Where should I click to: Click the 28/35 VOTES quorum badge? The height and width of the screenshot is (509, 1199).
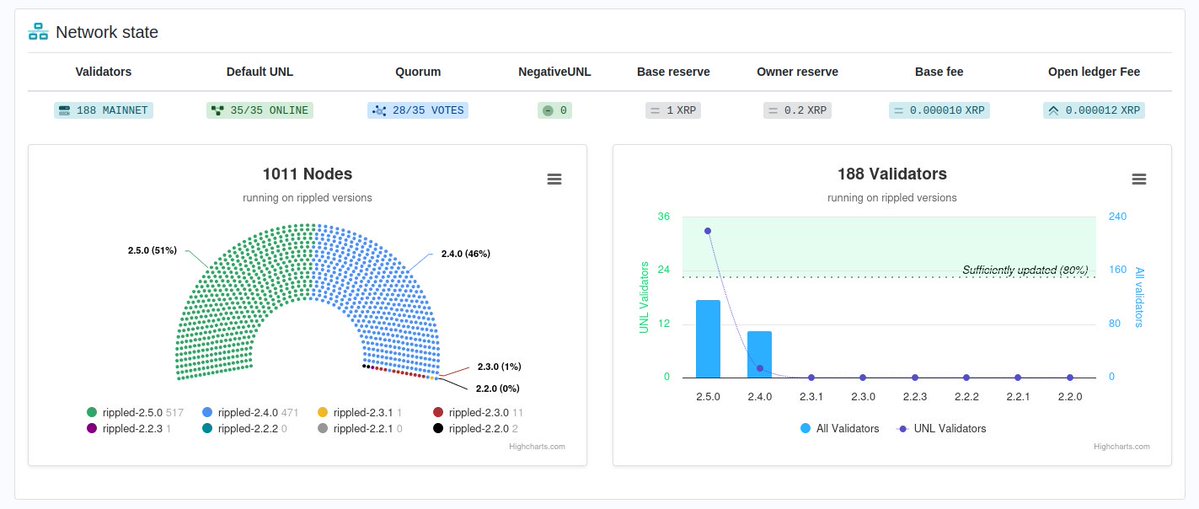tap(418, 110)
